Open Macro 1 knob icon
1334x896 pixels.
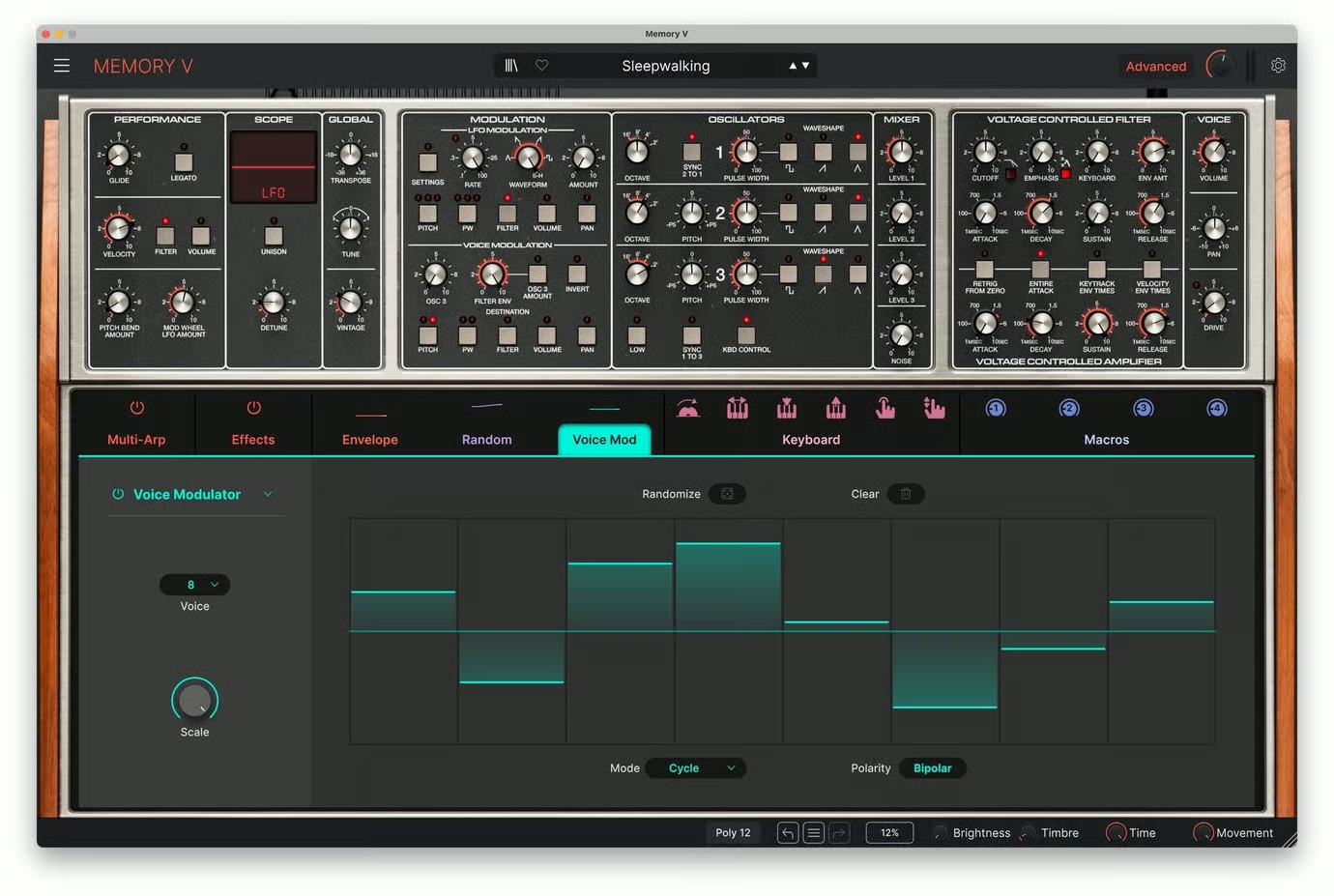(x=996, y=408)
